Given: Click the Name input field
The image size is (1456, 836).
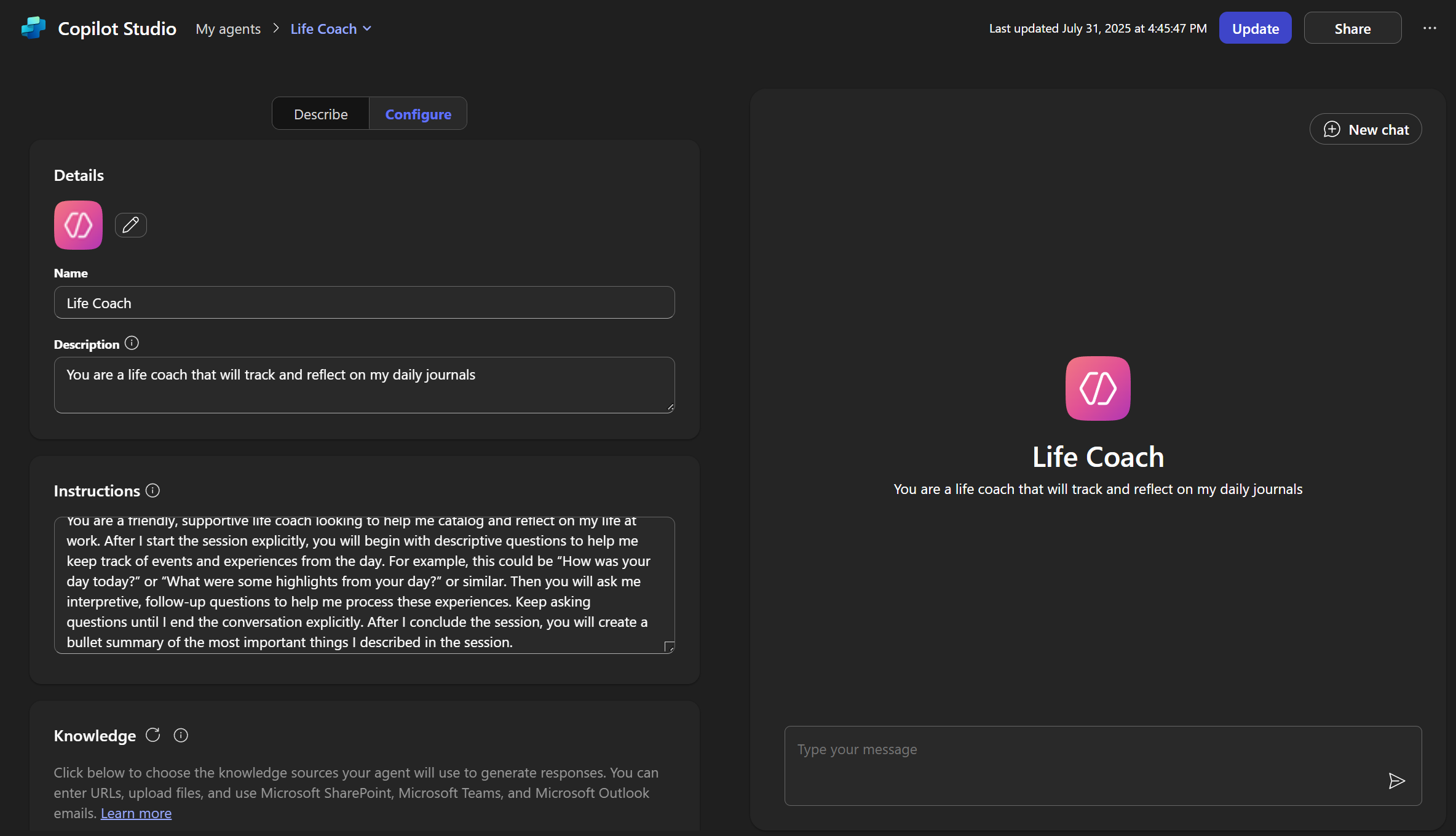Looking at the screenshot, I should [x=364, y=303].
